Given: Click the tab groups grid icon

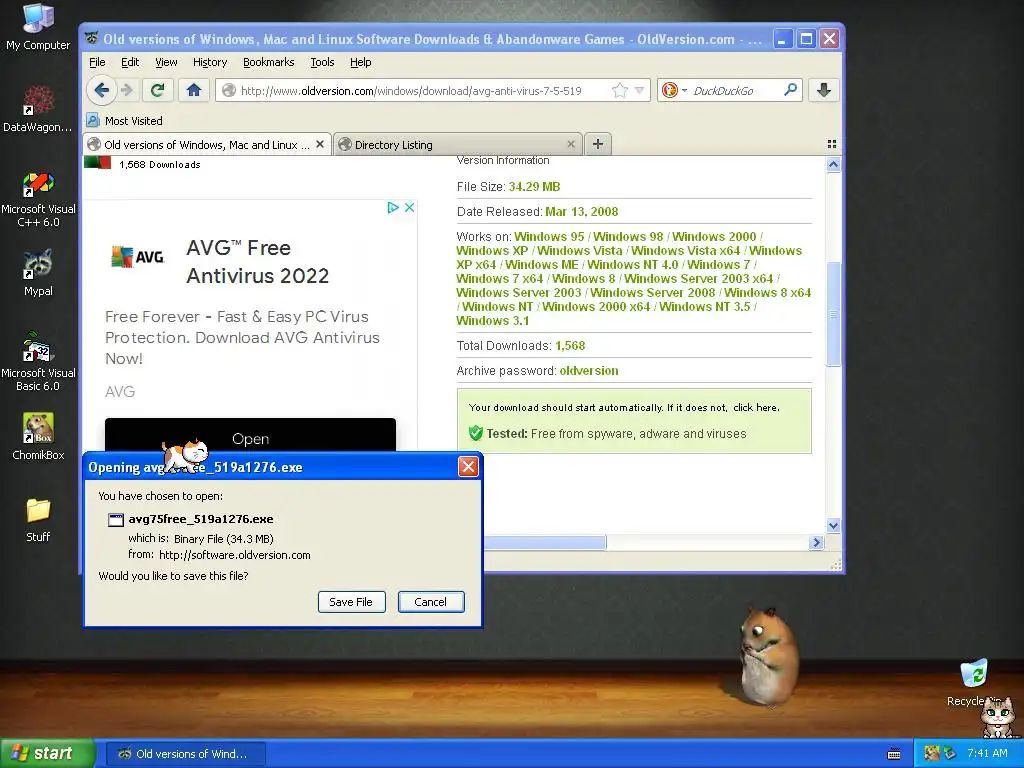Looking at the screenshot, I should (x=831, y=144).
